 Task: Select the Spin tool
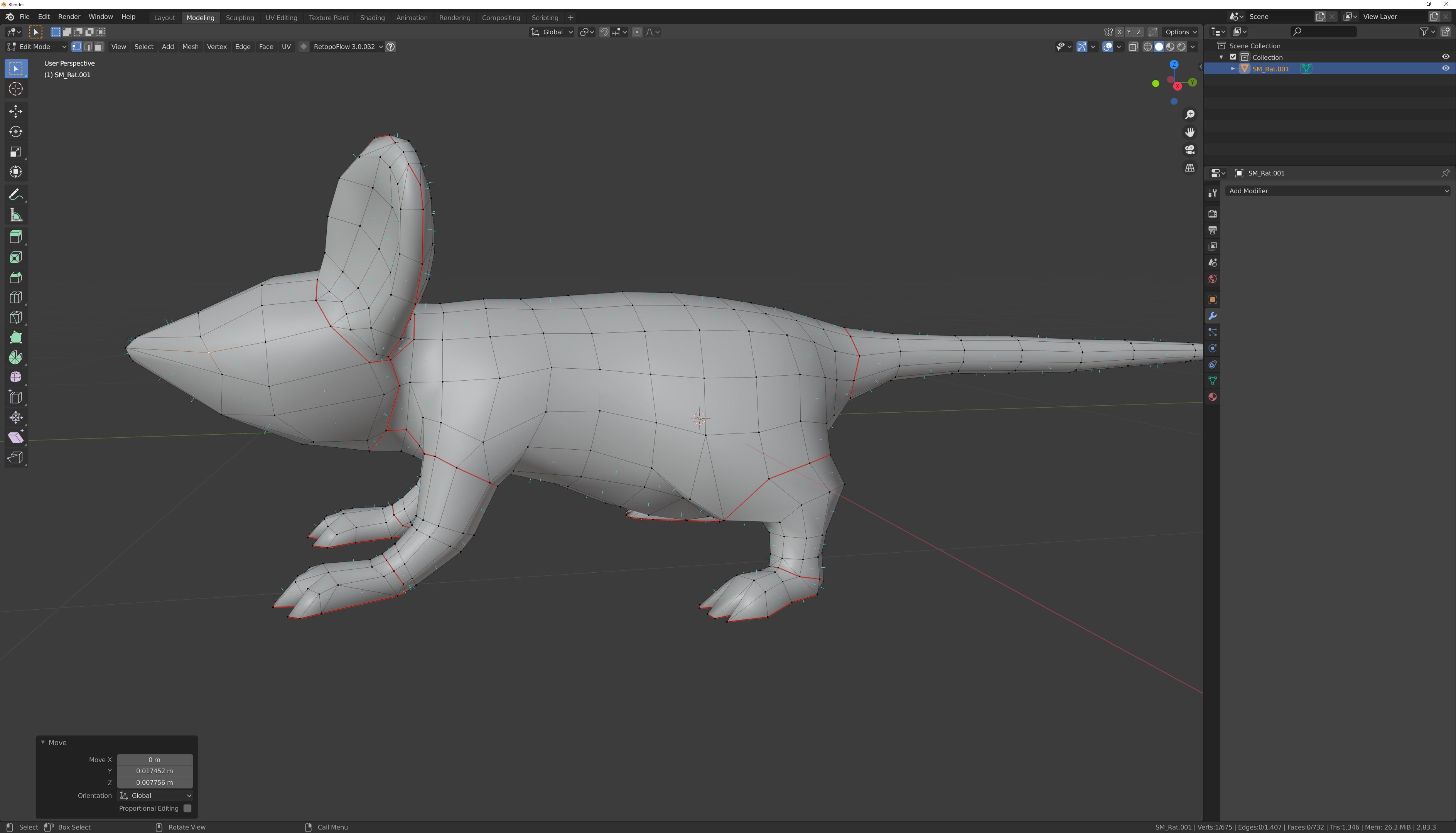[15, 357]
